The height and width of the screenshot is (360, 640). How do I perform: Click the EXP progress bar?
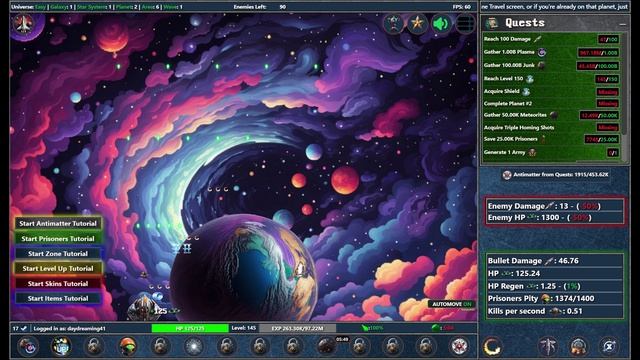coord(298,328)
